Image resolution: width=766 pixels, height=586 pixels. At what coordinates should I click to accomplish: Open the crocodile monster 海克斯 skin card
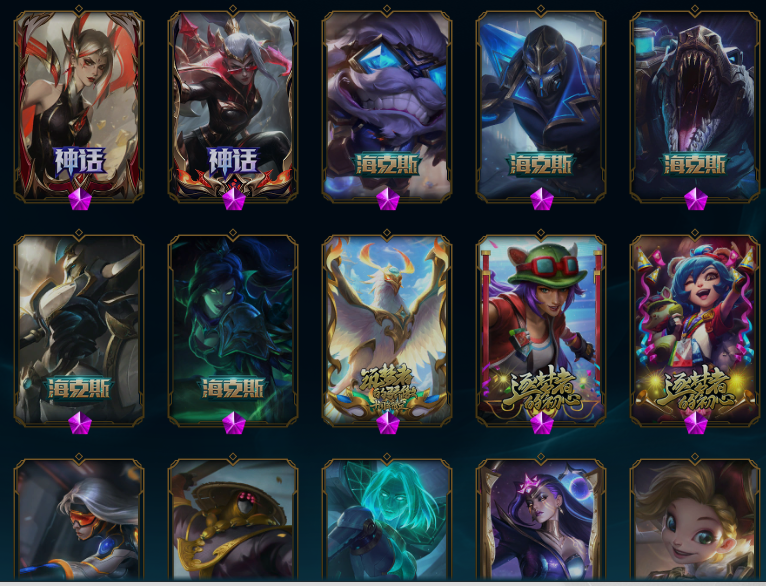point(695,105)
